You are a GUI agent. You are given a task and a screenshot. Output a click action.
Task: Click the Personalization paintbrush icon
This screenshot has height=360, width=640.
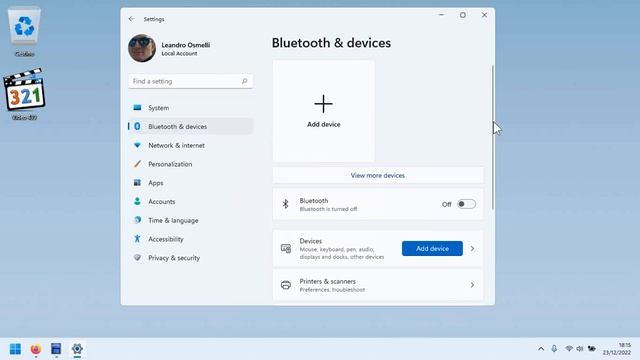coord(137,164)
